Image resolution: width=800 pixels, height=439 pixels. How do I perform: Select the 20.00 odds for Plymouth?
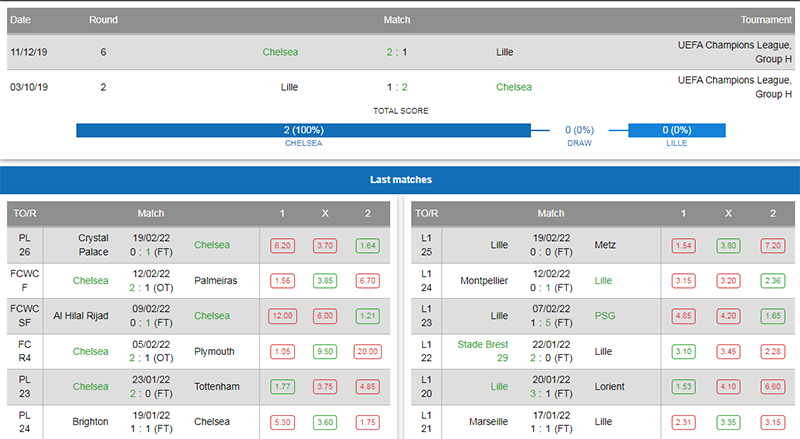coord(367,351)
